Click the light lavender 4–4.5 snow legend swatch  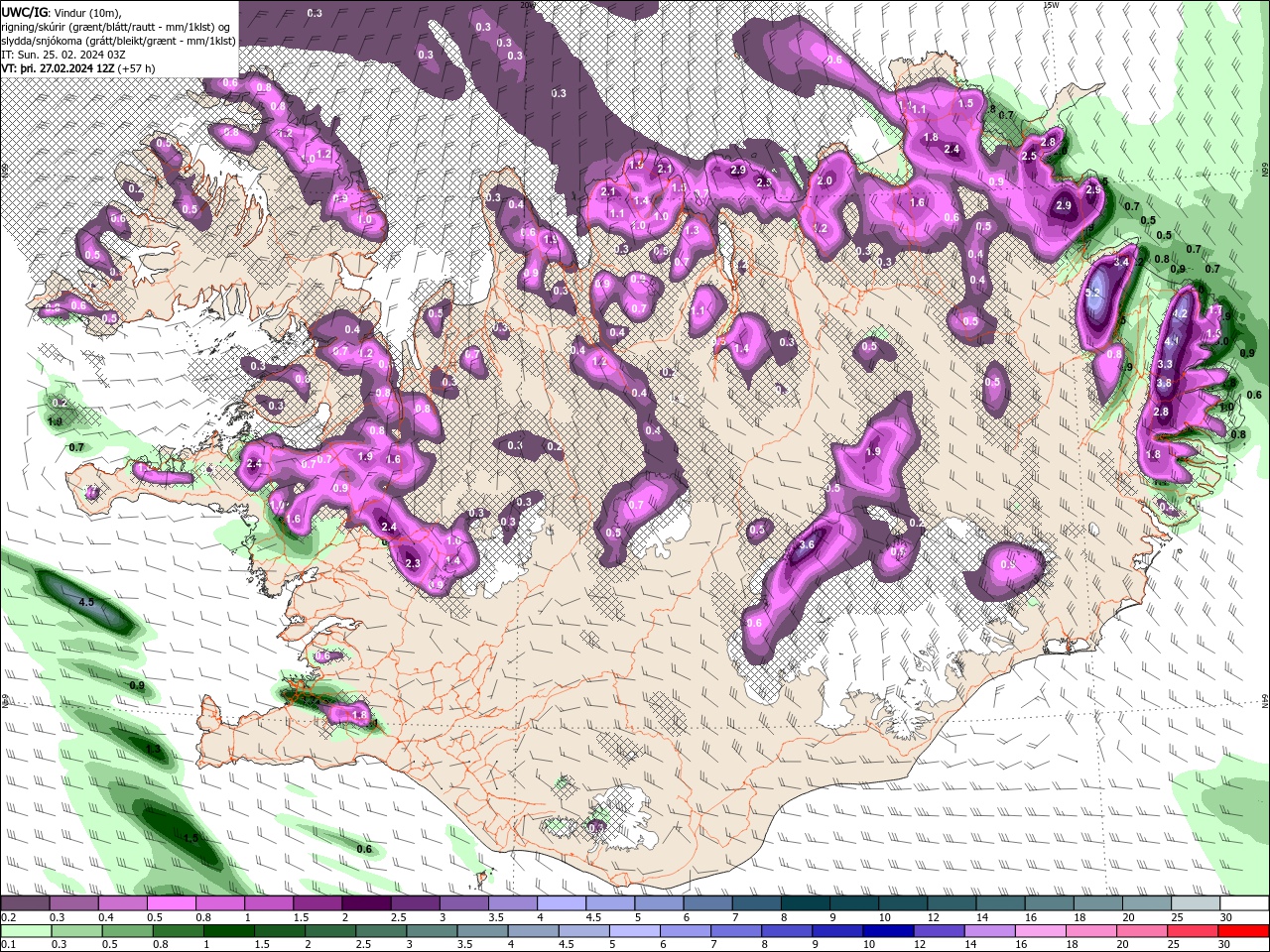click(562, 903)
